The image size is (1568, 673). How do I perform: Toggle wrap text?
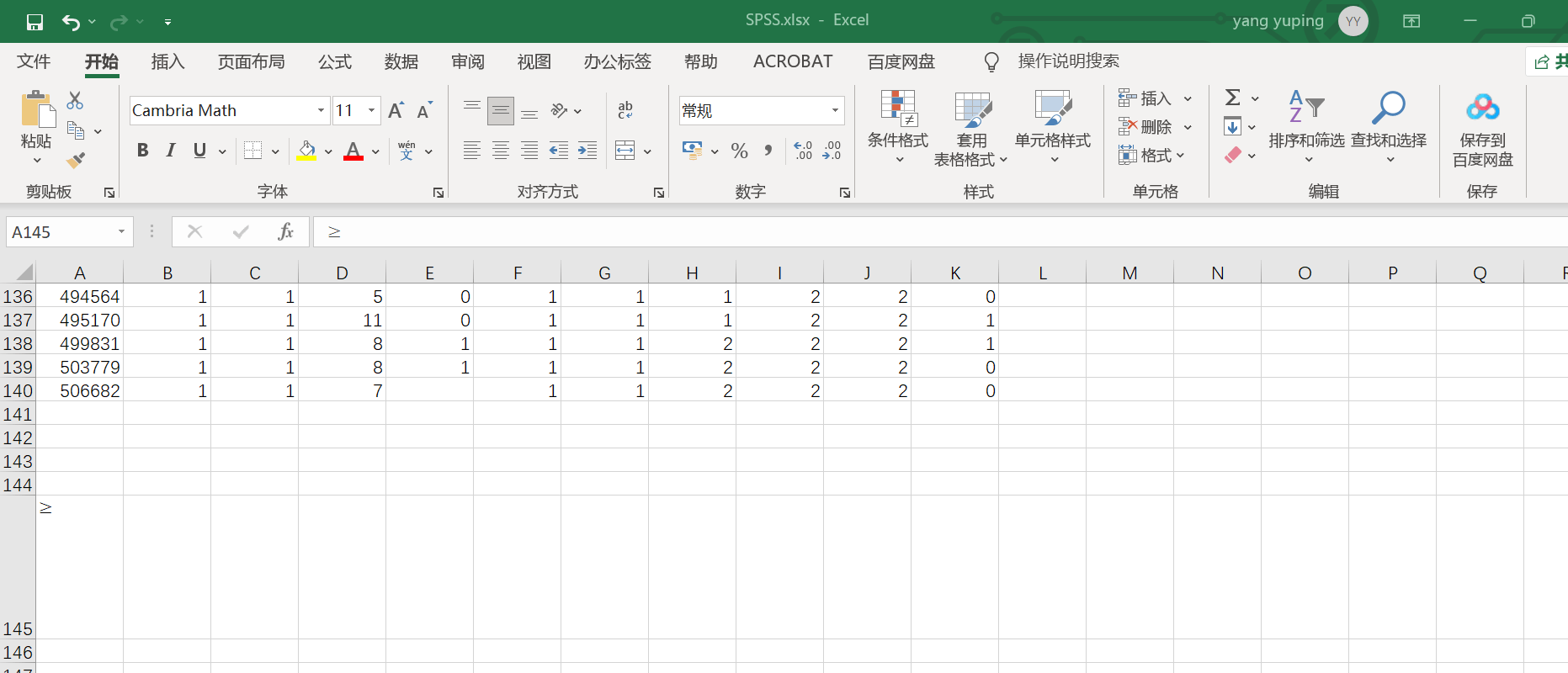tap(625, 110)
